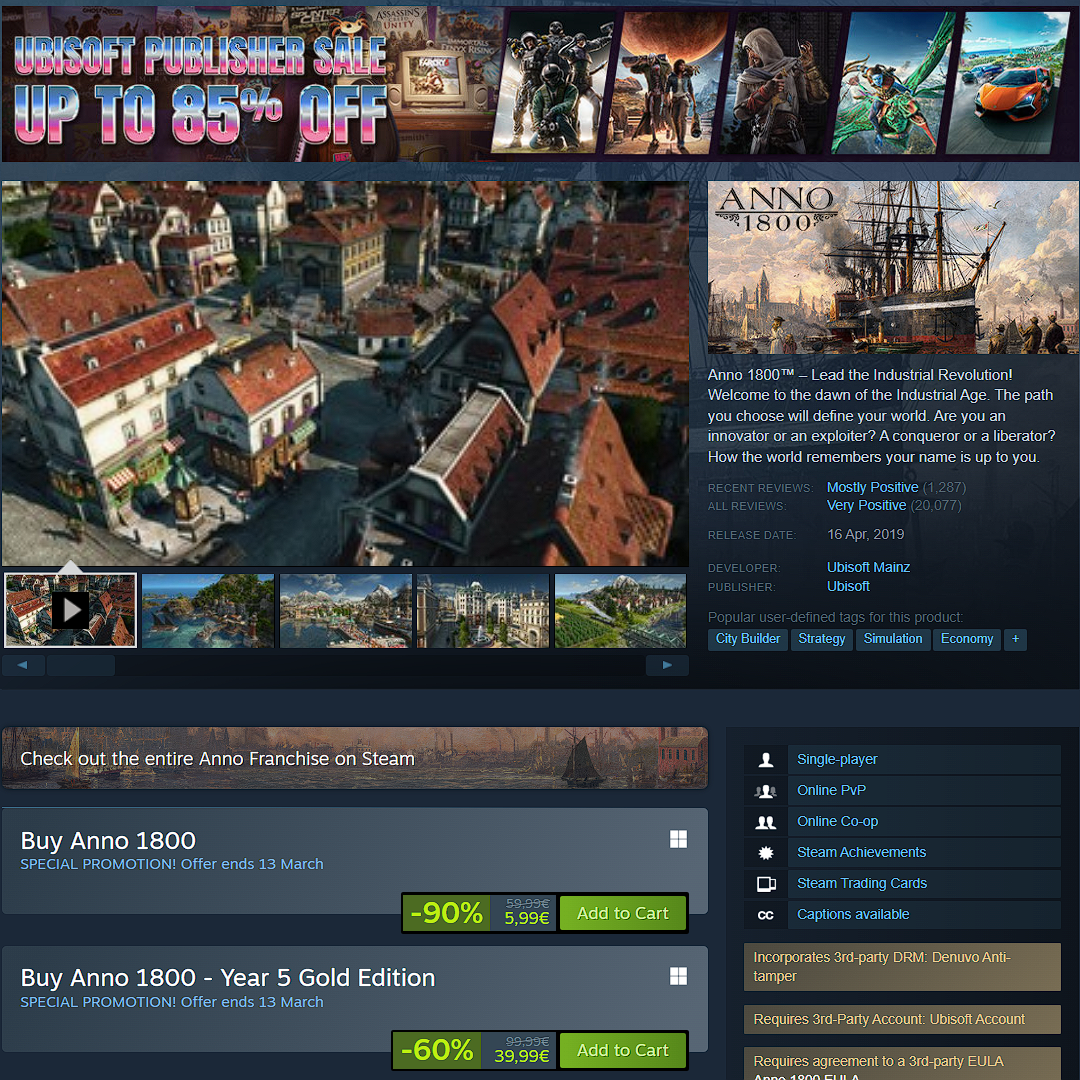Click the Anno 1800 game description text
This screenshot has width=1080, height=1080.
click(882, 416)
